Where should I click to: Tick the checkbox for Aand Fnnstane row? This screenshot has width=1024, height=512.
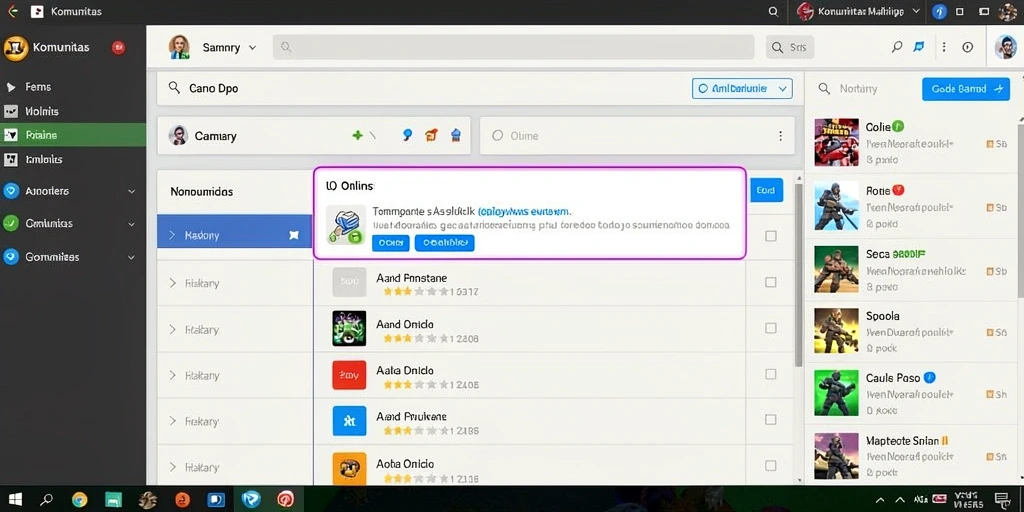coord(771,282)
